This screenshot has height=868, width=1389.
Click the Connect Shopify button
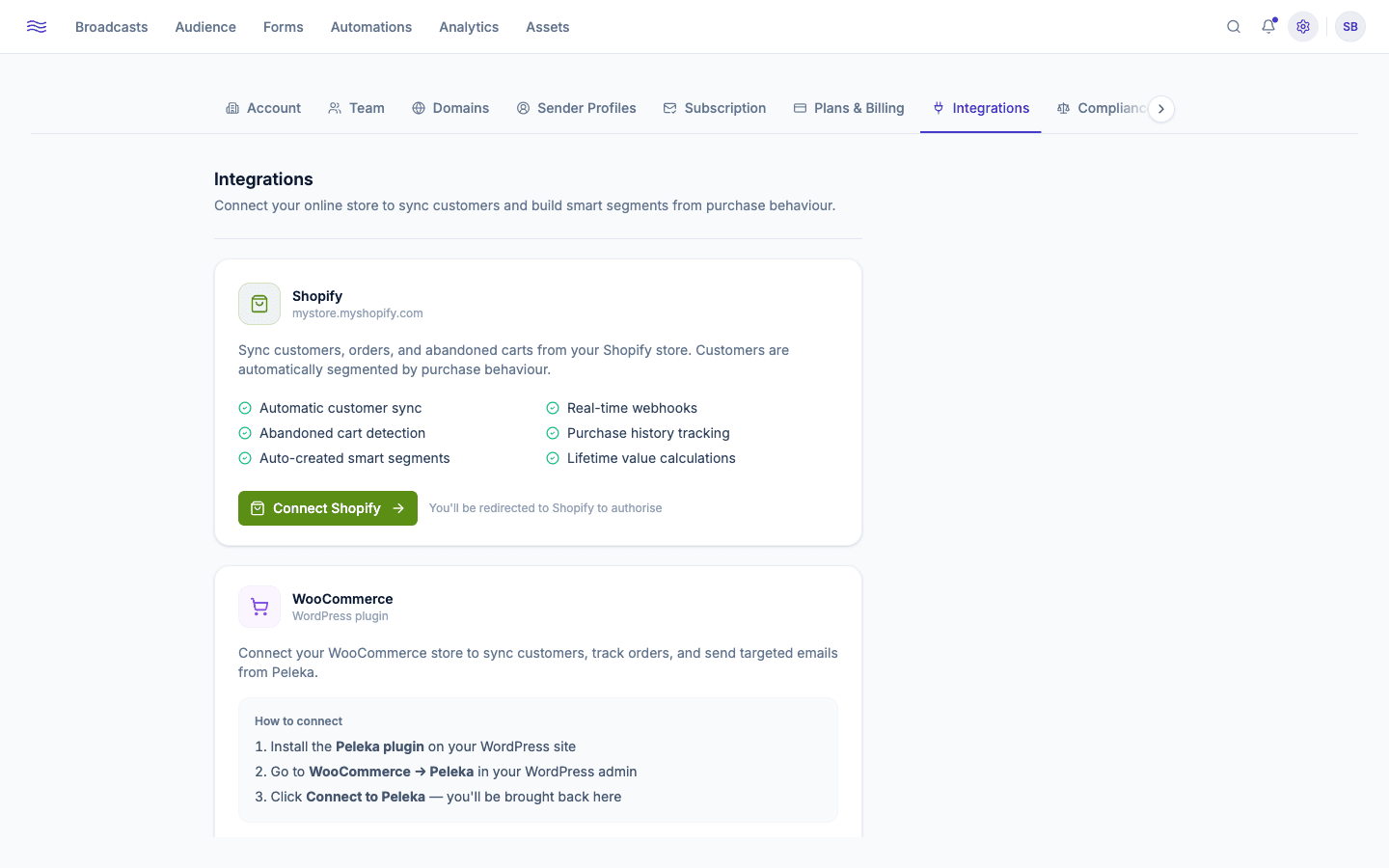[328, 508]
